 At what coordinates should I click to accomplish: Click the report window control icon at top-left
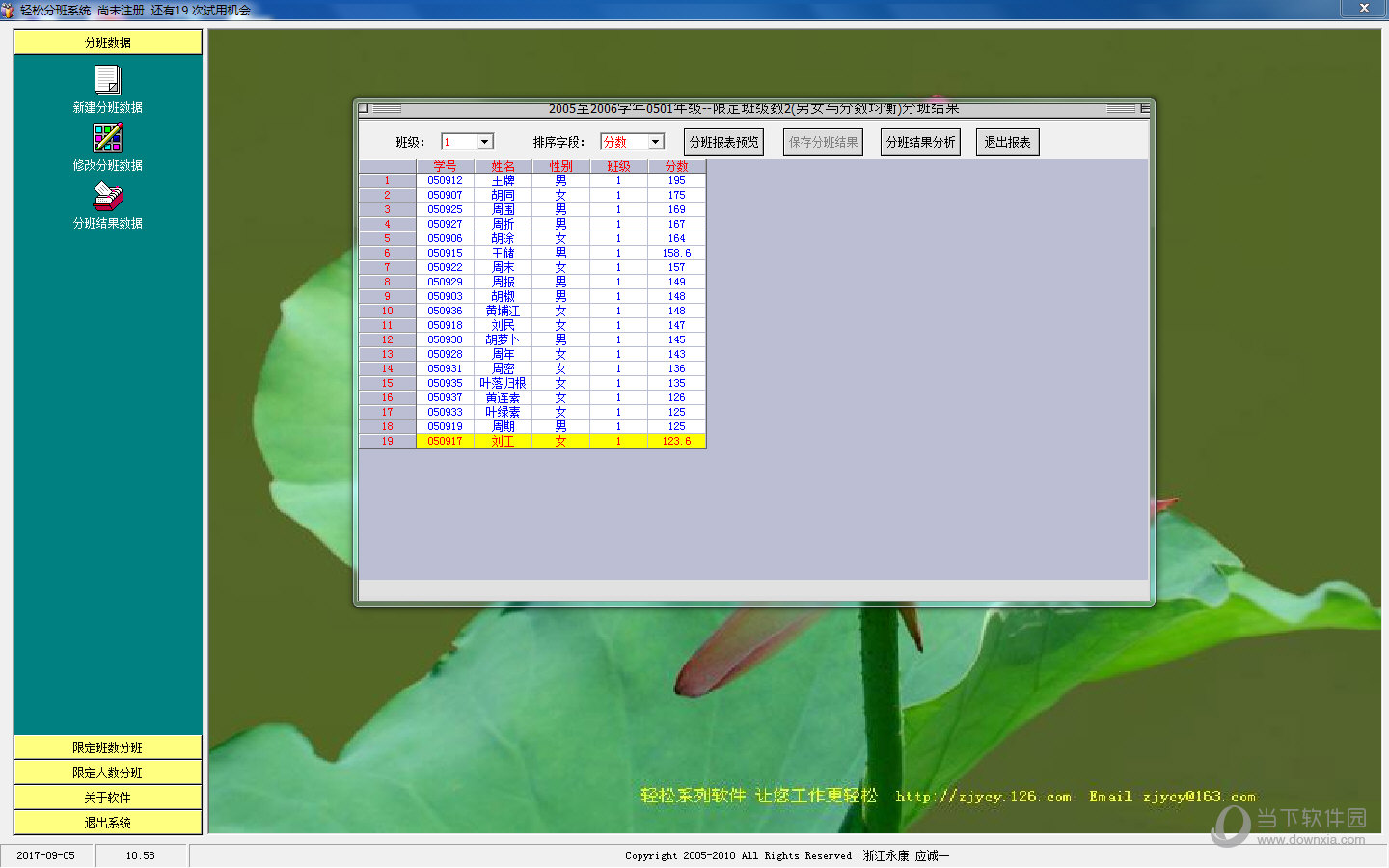tap(364, 108)
